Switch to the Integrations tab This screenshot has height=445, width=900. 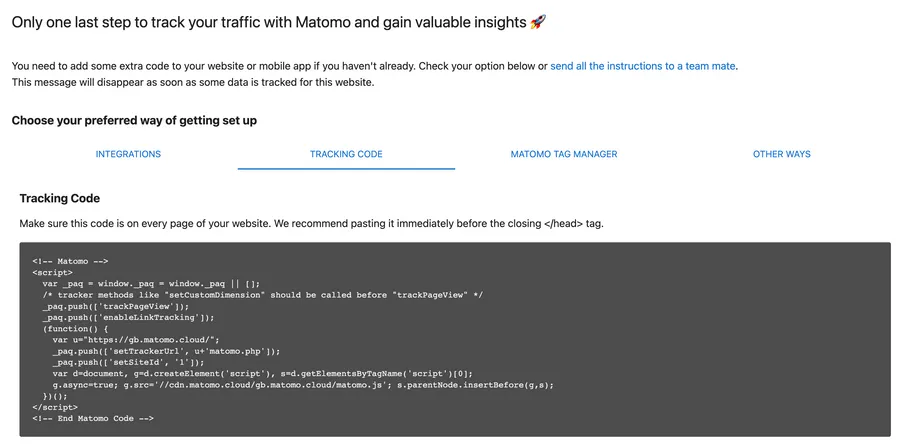(x=128, y=154)
